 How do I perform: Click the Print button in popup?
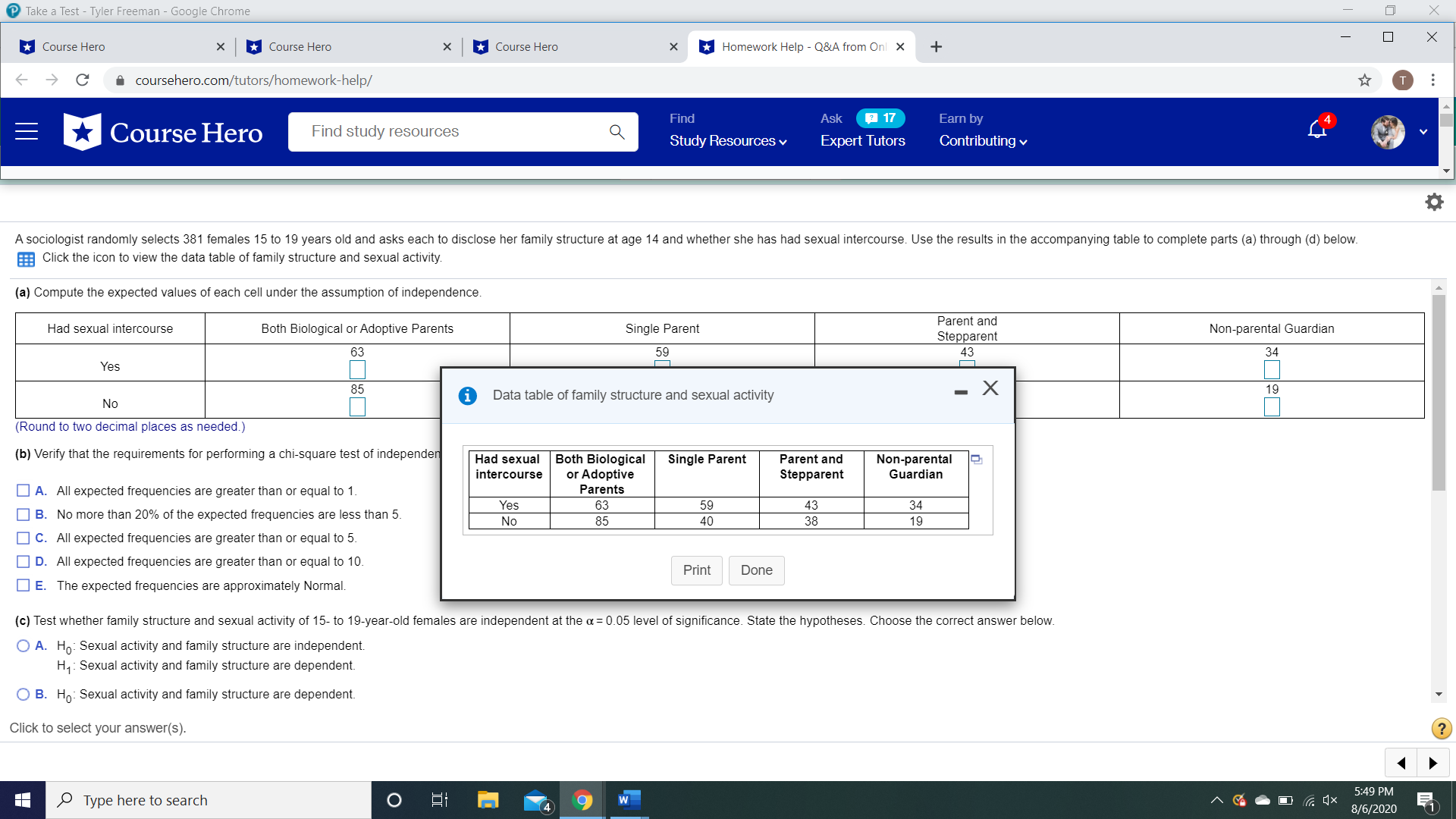[x=696, y=570]
